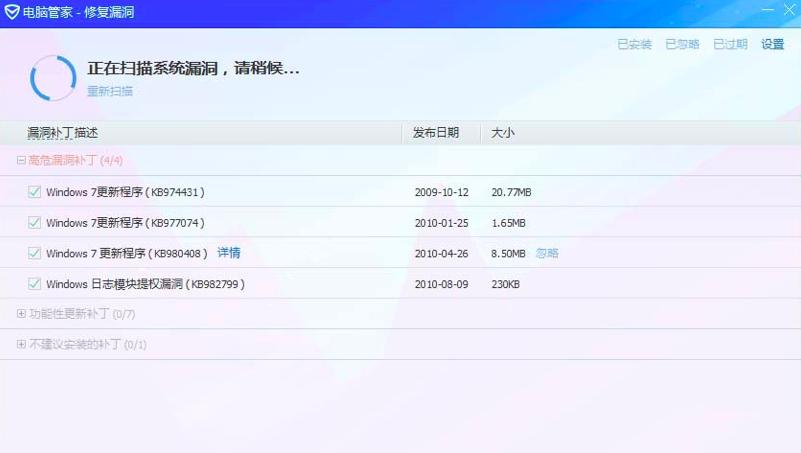
Task: Click the 2009-10-12 date cell
Action: point(441,193)
